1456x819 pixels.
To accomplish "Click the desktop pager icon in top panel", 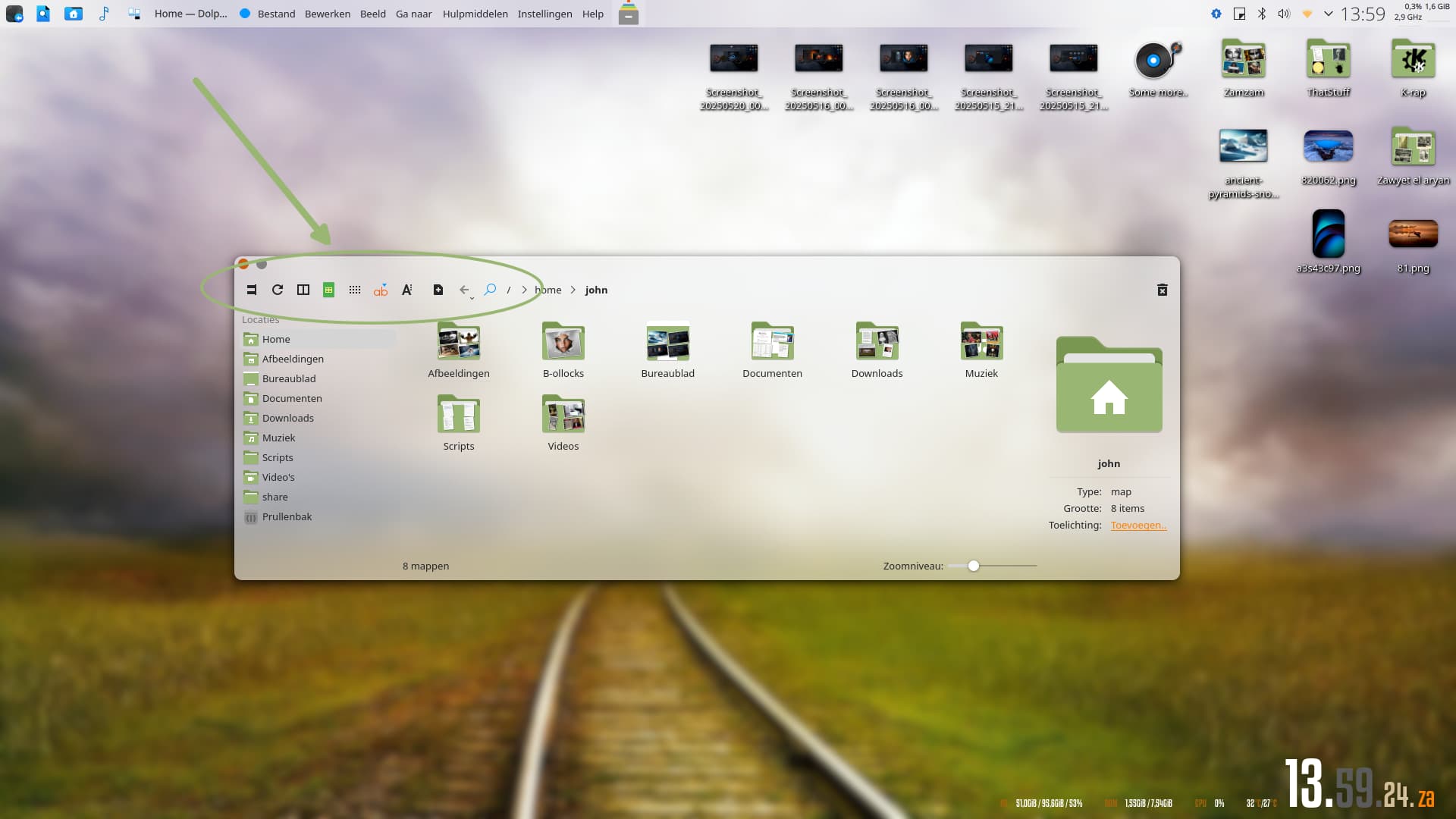I will coord(134,14).
